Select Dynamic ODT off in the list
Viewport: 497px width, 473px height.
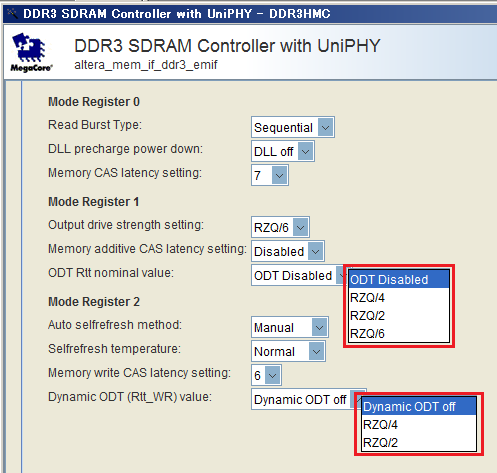point(419,406)
